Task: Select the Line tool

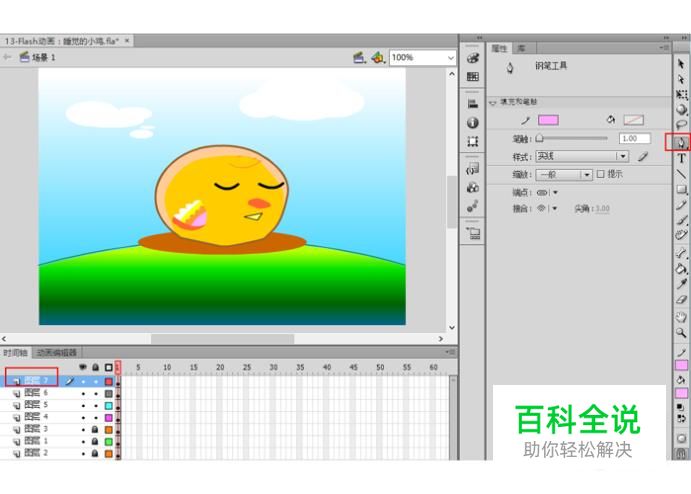Action: tap(681, 174)
